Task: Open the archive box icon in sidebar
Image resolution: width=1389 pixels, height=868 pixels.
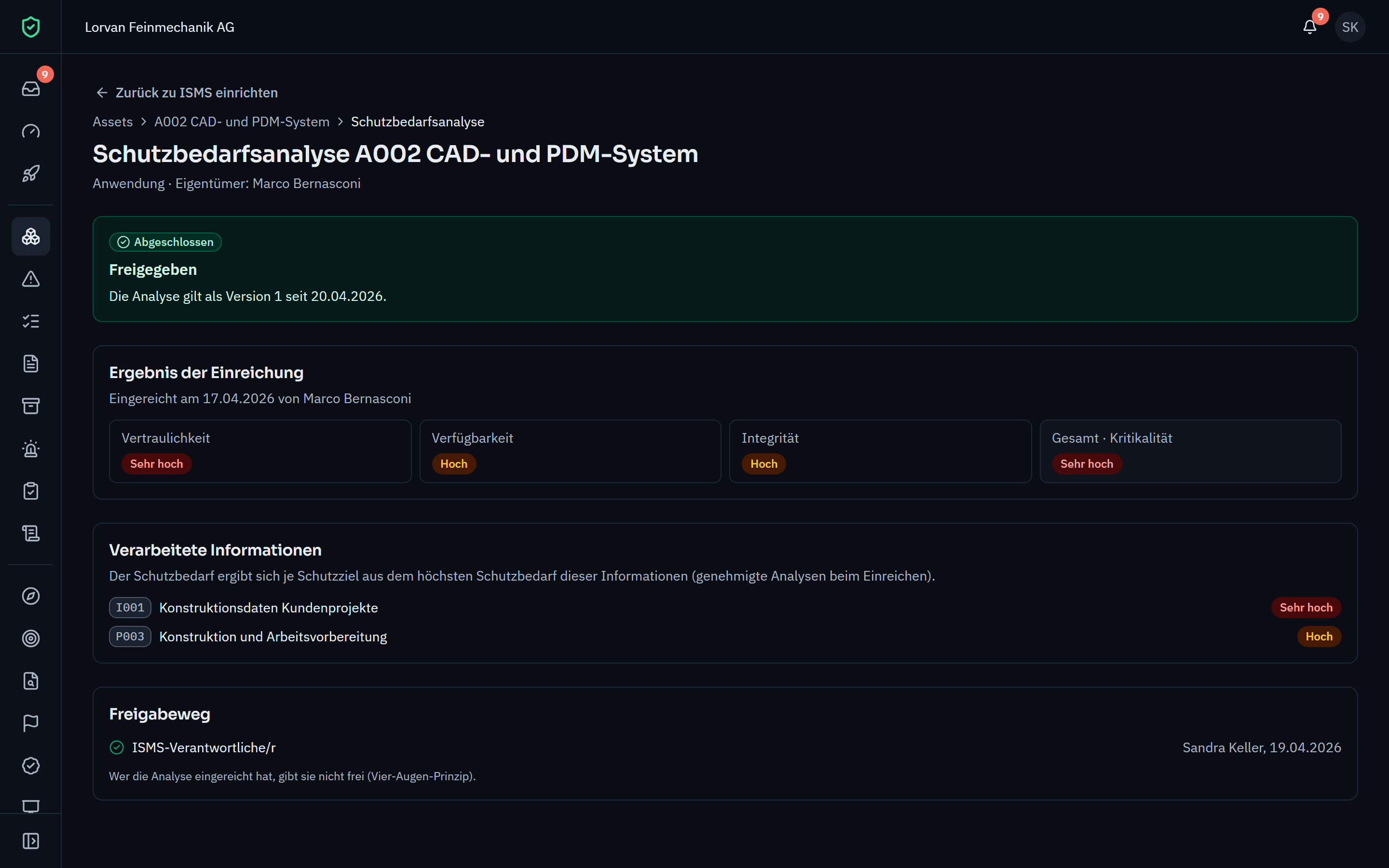Action: click(30, 406)
